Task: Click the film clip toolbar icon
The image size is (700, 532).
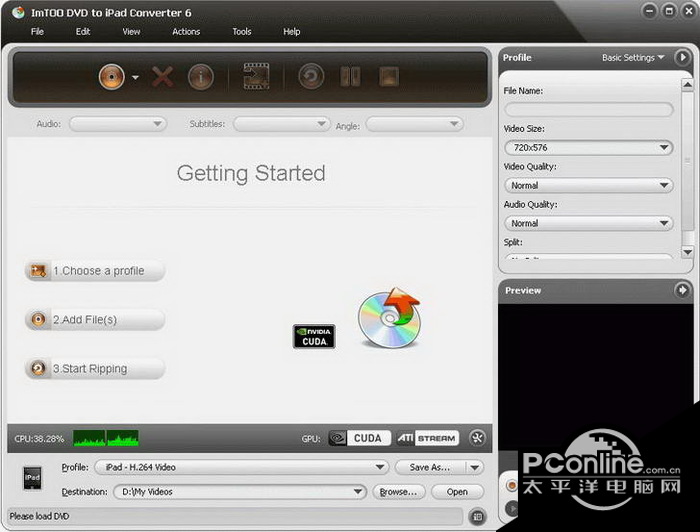Action: tap(256, 76)
